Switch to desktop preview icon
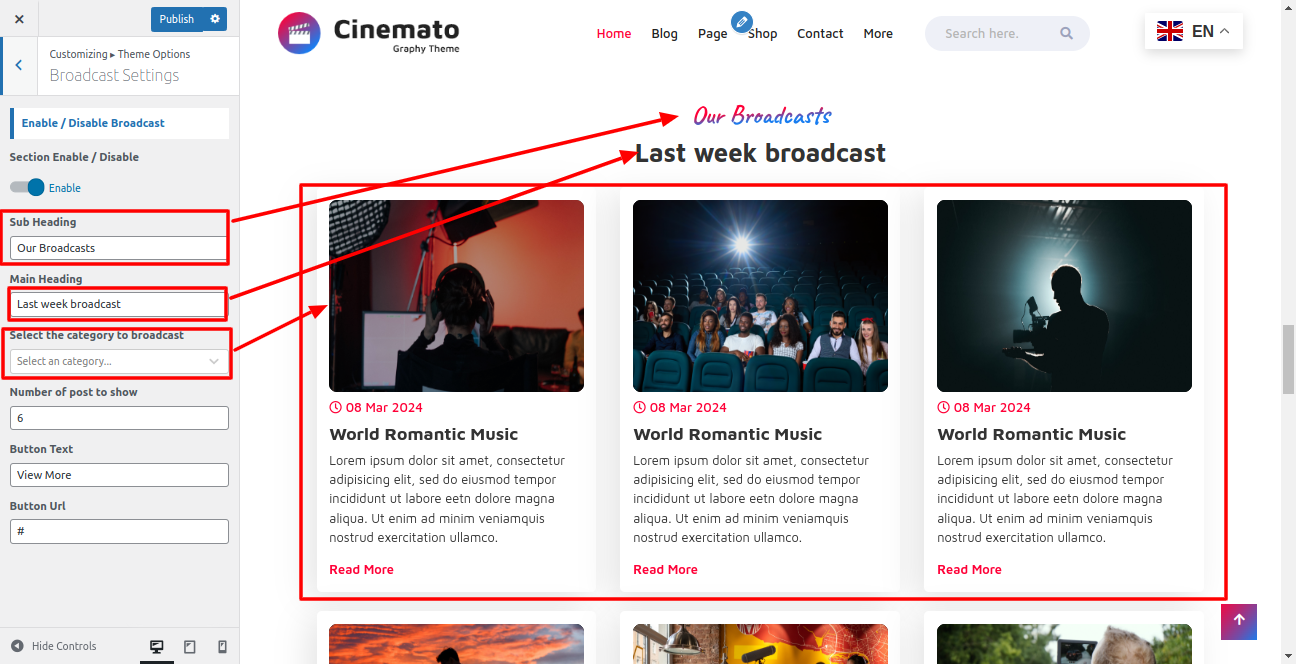Viewport: 1296px width, 664px height. tap(157, 647)
